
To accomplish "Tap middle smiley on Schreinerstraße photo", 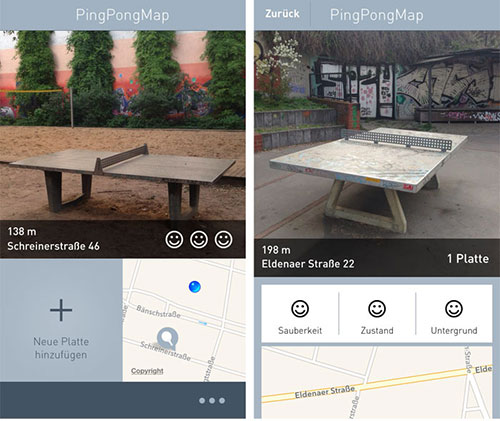I will [x=199, y=239].
